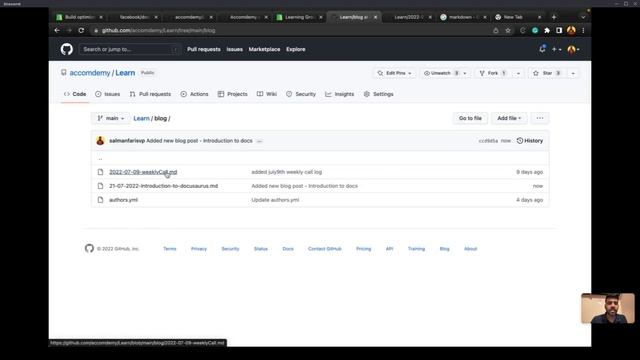Select the Security repository tab

[x=301, y=94]
